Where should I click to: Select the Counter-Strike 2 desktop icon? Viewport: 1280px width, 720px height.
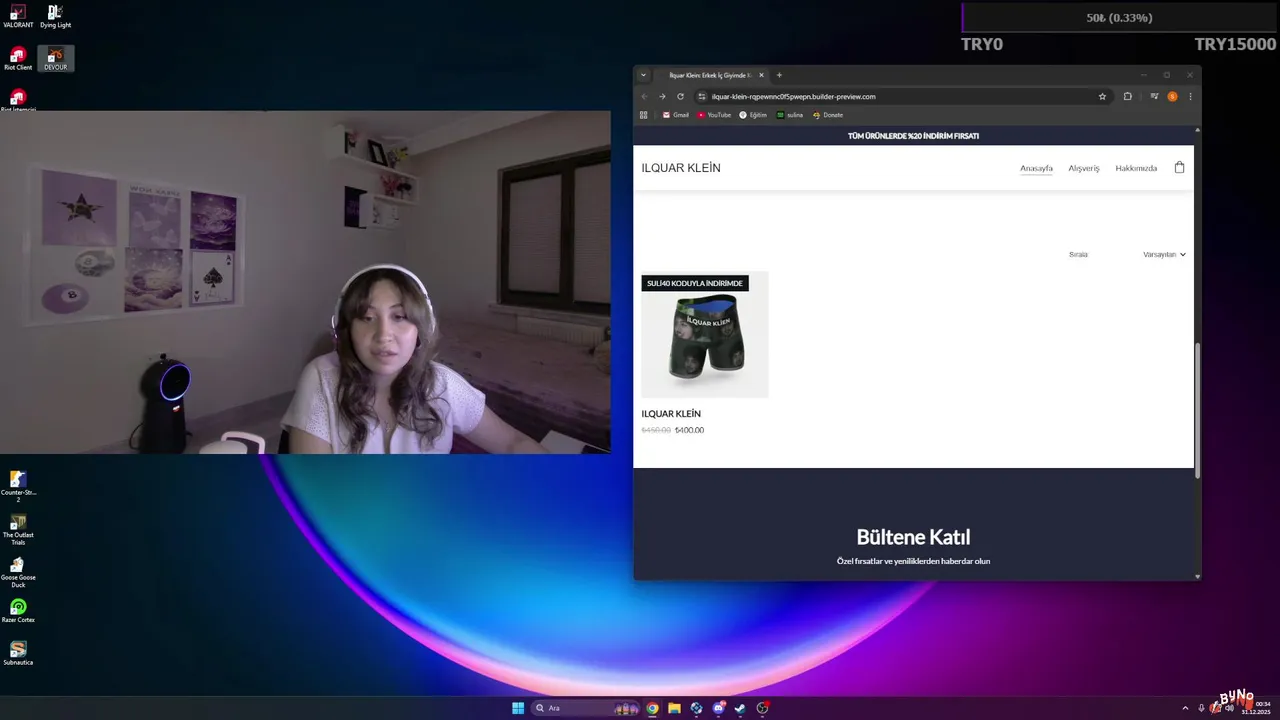tap(18, 486)
